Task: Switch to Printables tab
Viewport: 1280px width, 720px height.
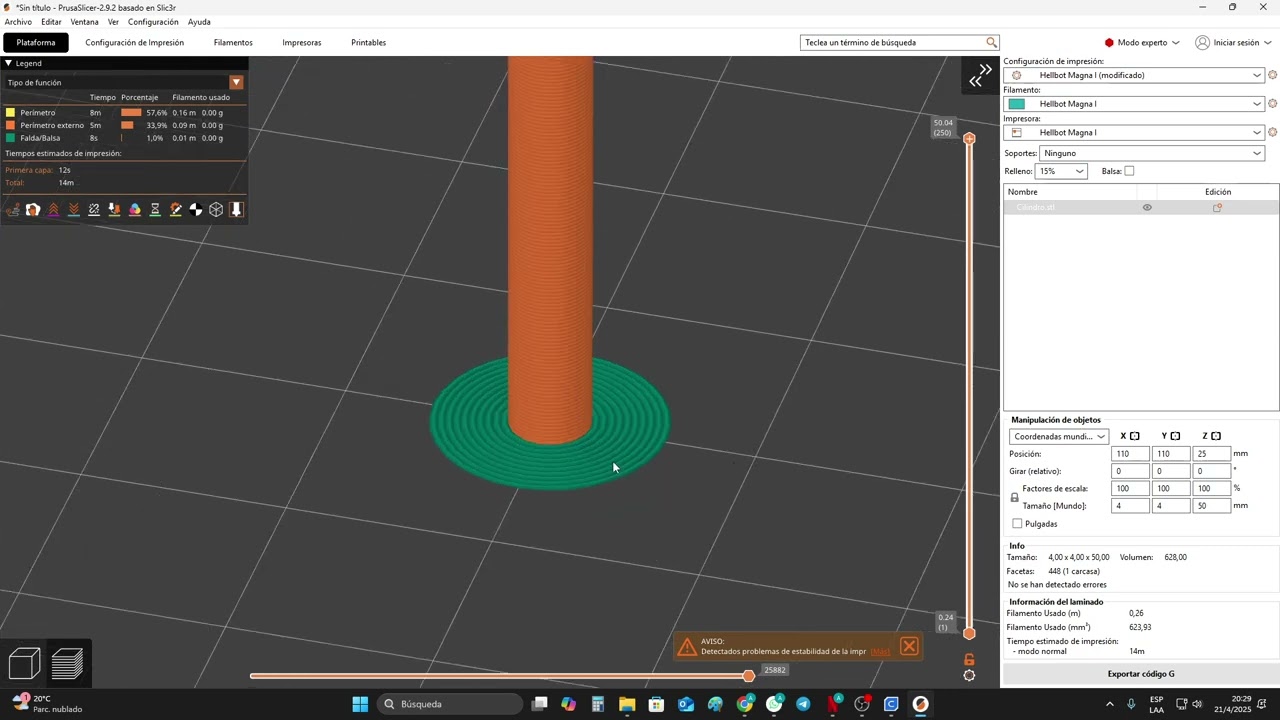Action: pyautogui.click(x=368, y=43)
